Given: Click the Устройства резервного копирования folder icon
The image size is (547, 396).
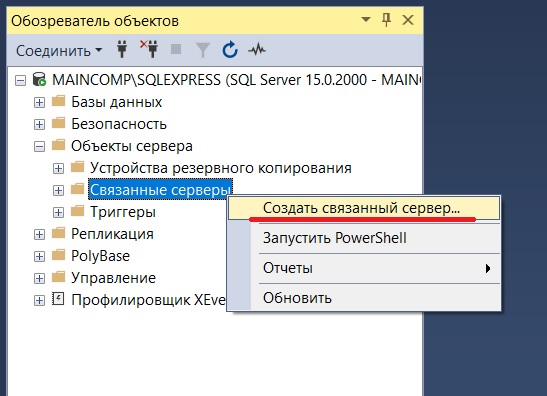Looking at the screenshot, I should coord(77,167).
